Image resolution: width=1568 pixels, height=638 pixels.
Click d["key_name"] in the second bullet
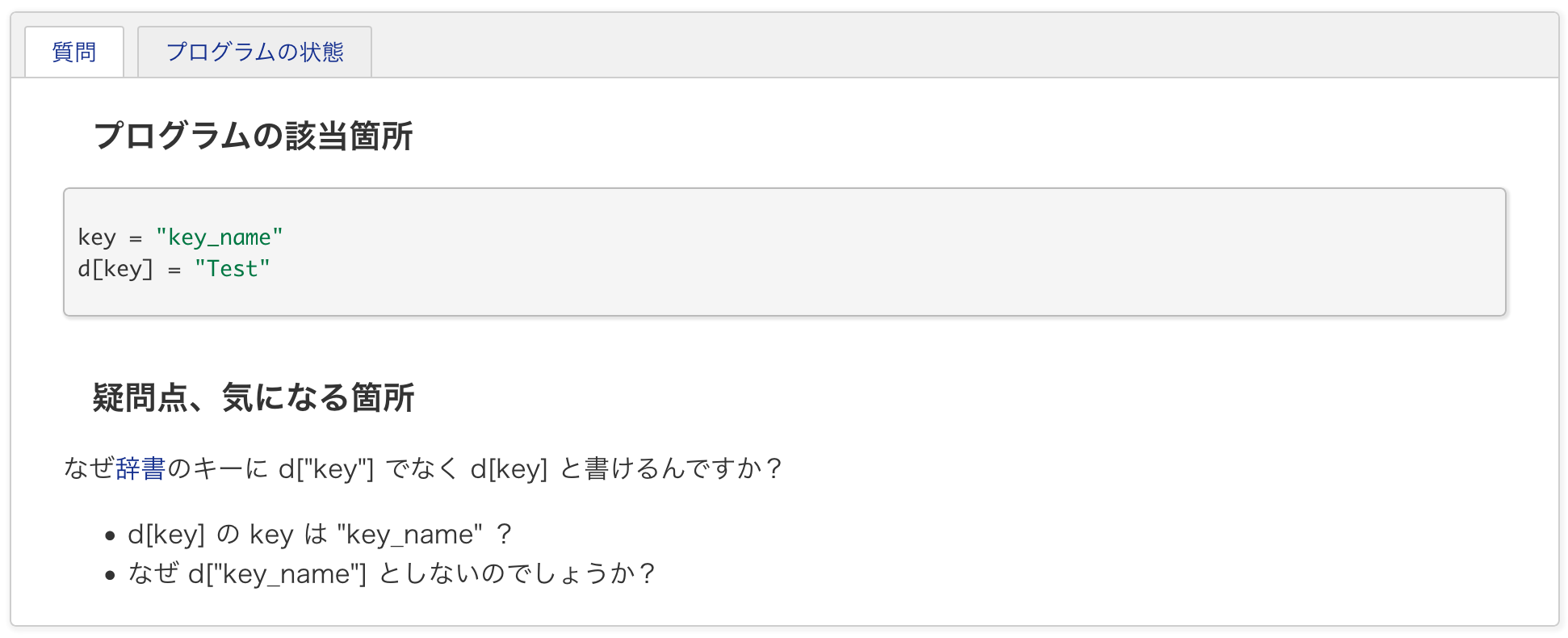click(x=277, y=574)
